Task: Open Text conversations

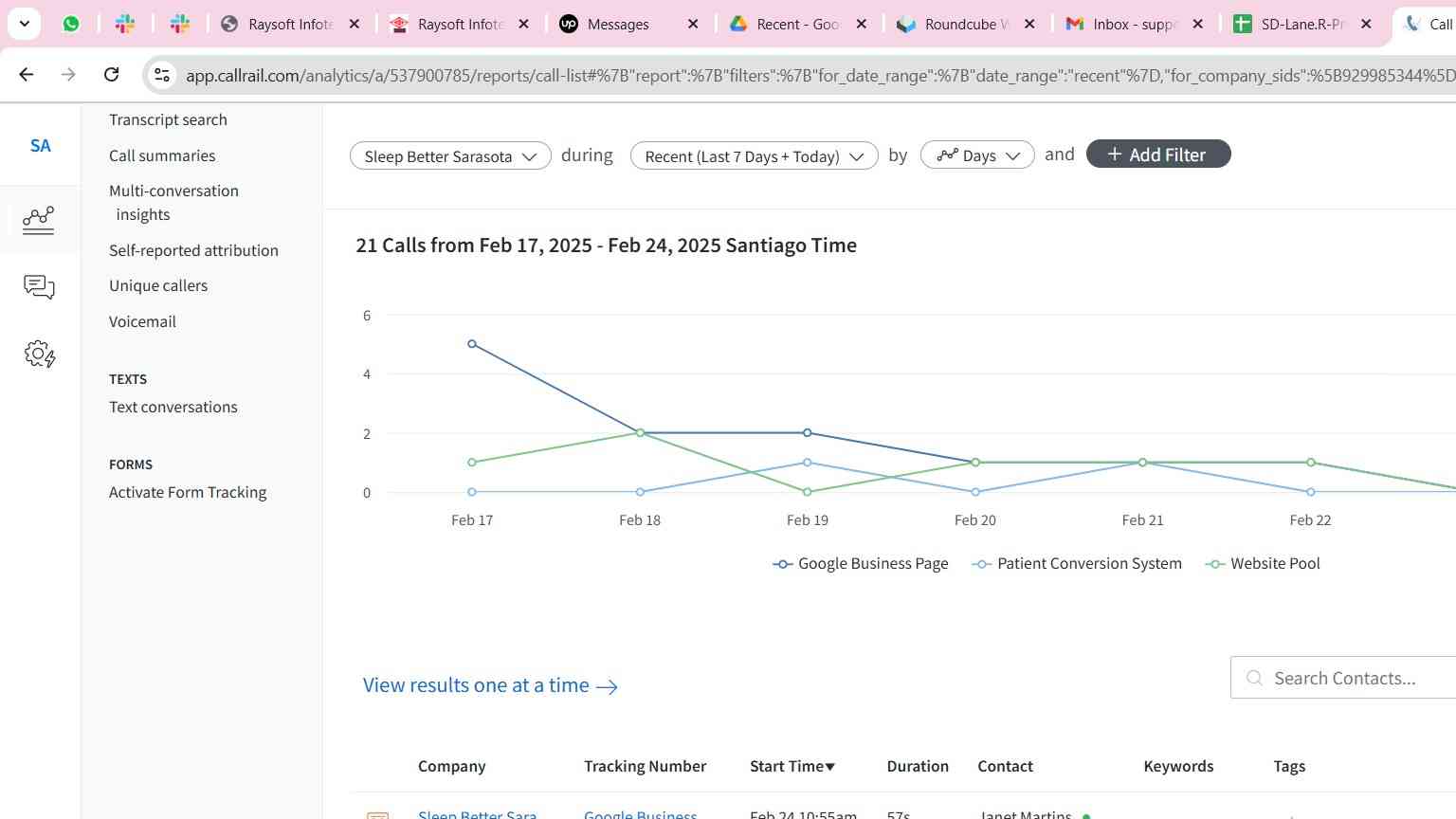Action: click(173, 407)
